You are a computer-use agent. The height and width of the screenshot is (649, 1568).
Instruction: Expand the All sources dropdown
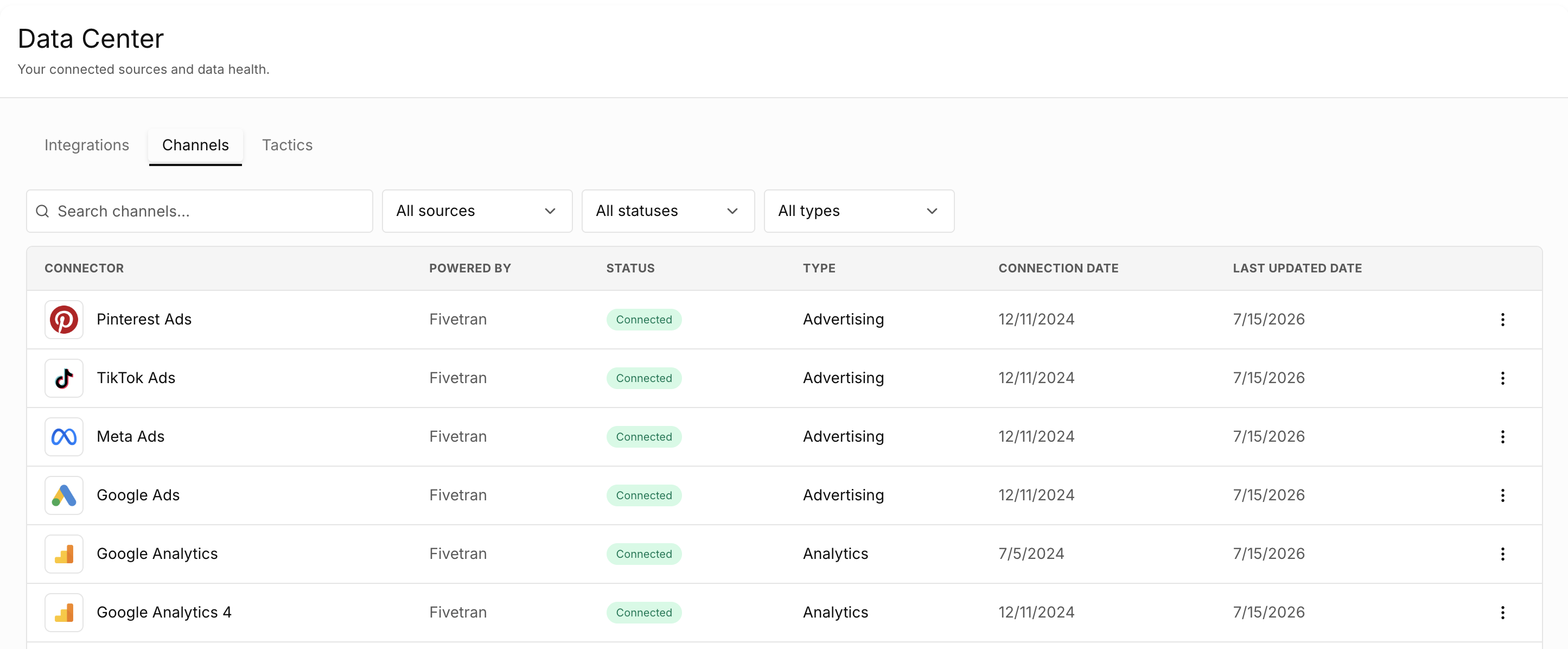click(x=477, y=211)
